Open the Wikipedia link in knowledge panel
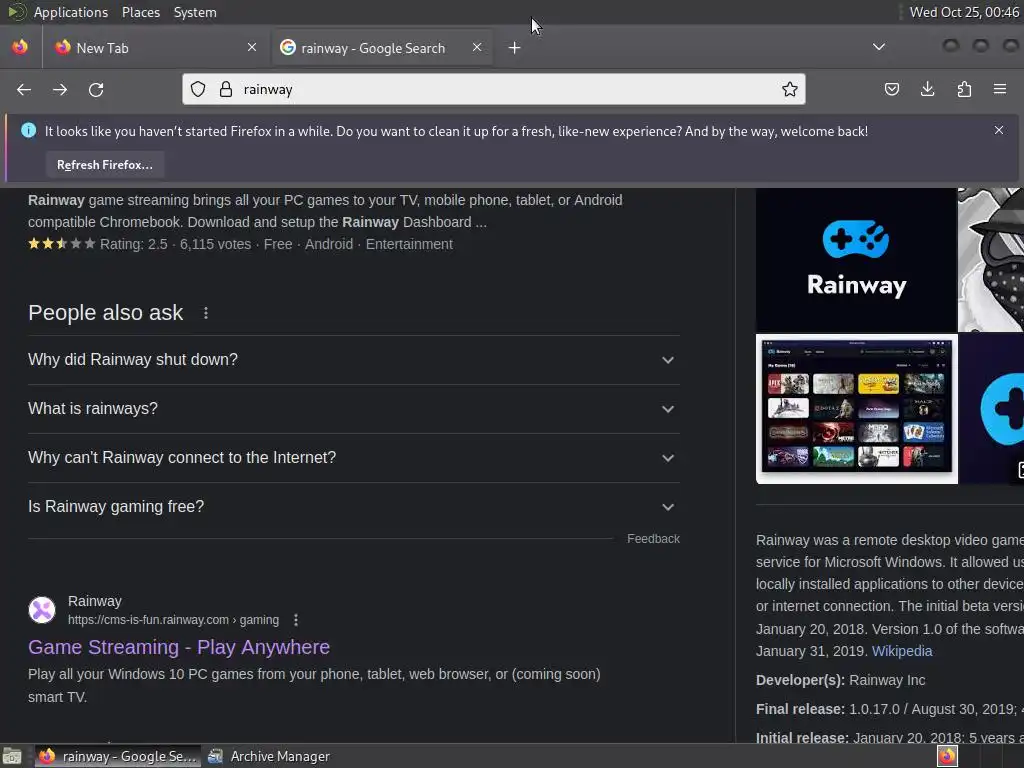This screenshot has width=1024, height=768. coord(902,651)
